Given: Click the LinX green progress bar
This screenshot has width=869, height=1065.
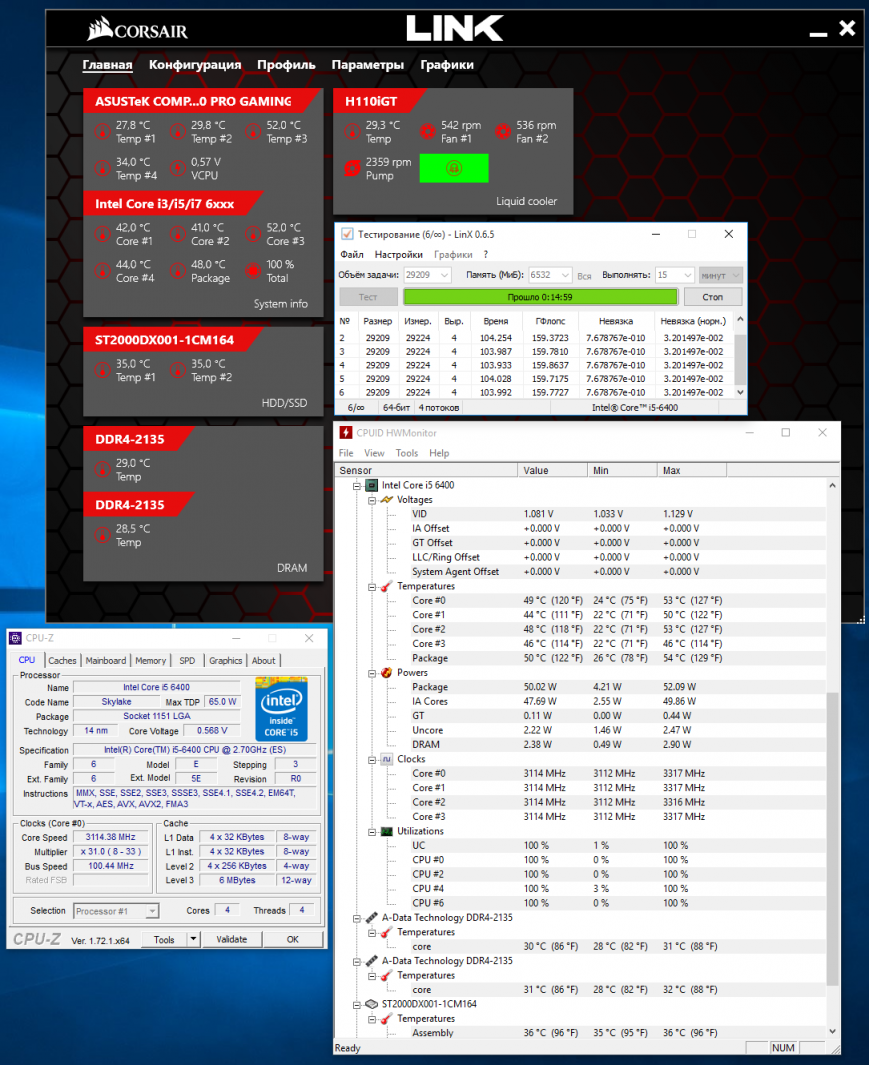Looking at the screenshot, I should (540, 297).
